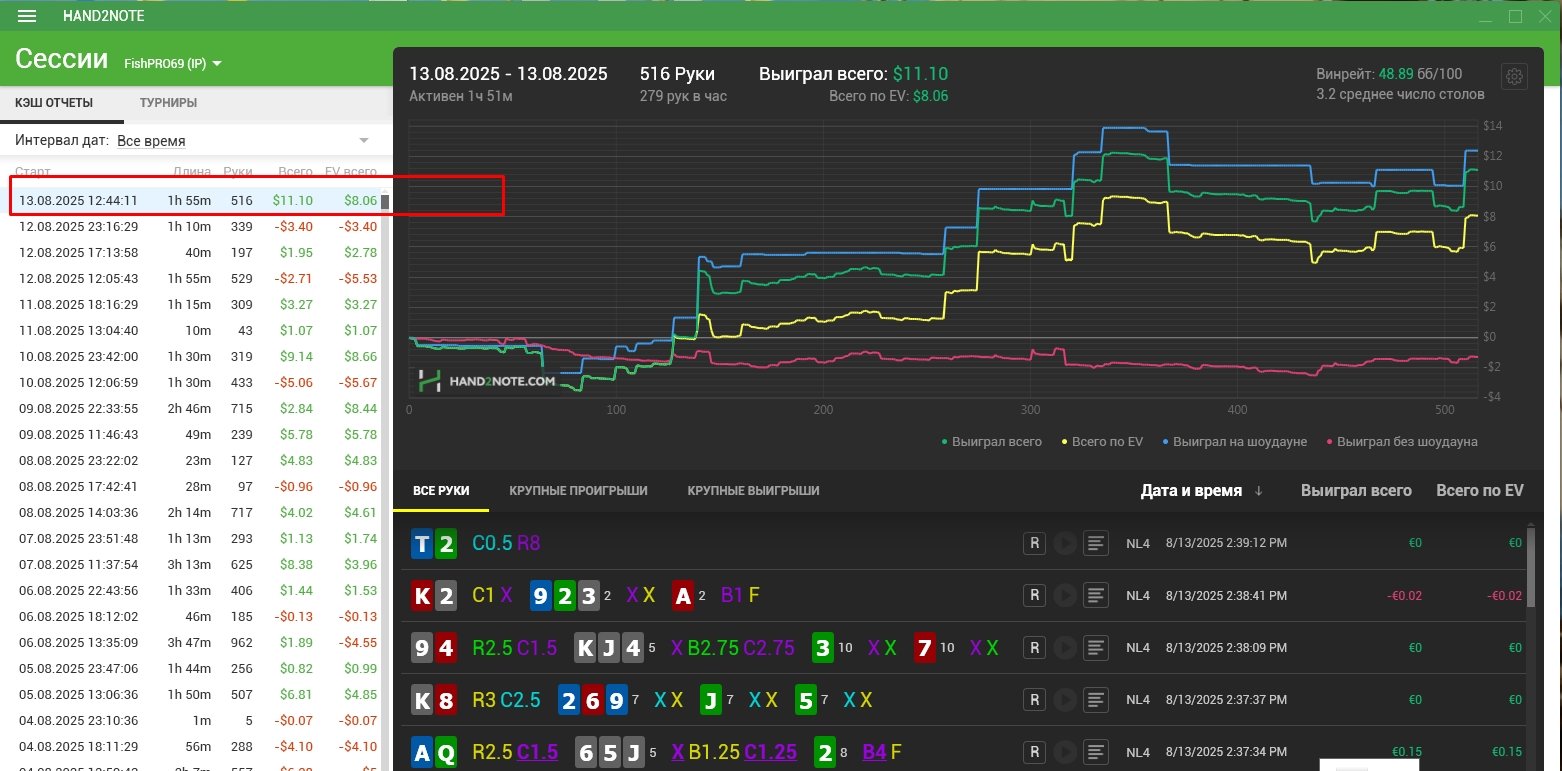Play the K8 hand in the replayer
The height and width of the screenshot is (771, 1562).
pyautogui.click(x=1065, y=699)
